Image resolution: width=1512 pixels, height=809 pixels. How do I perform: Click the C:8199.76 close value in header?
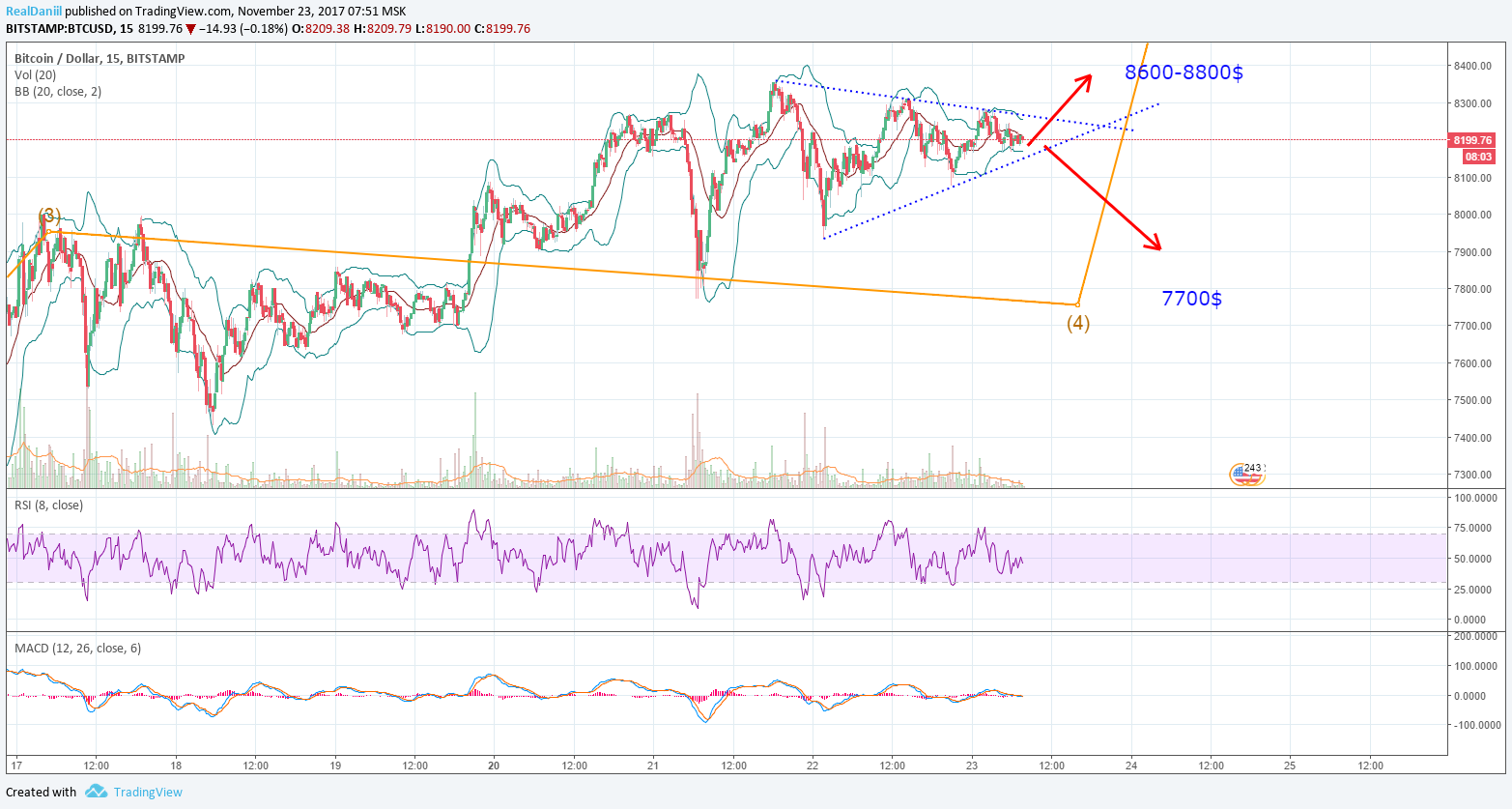502,29
